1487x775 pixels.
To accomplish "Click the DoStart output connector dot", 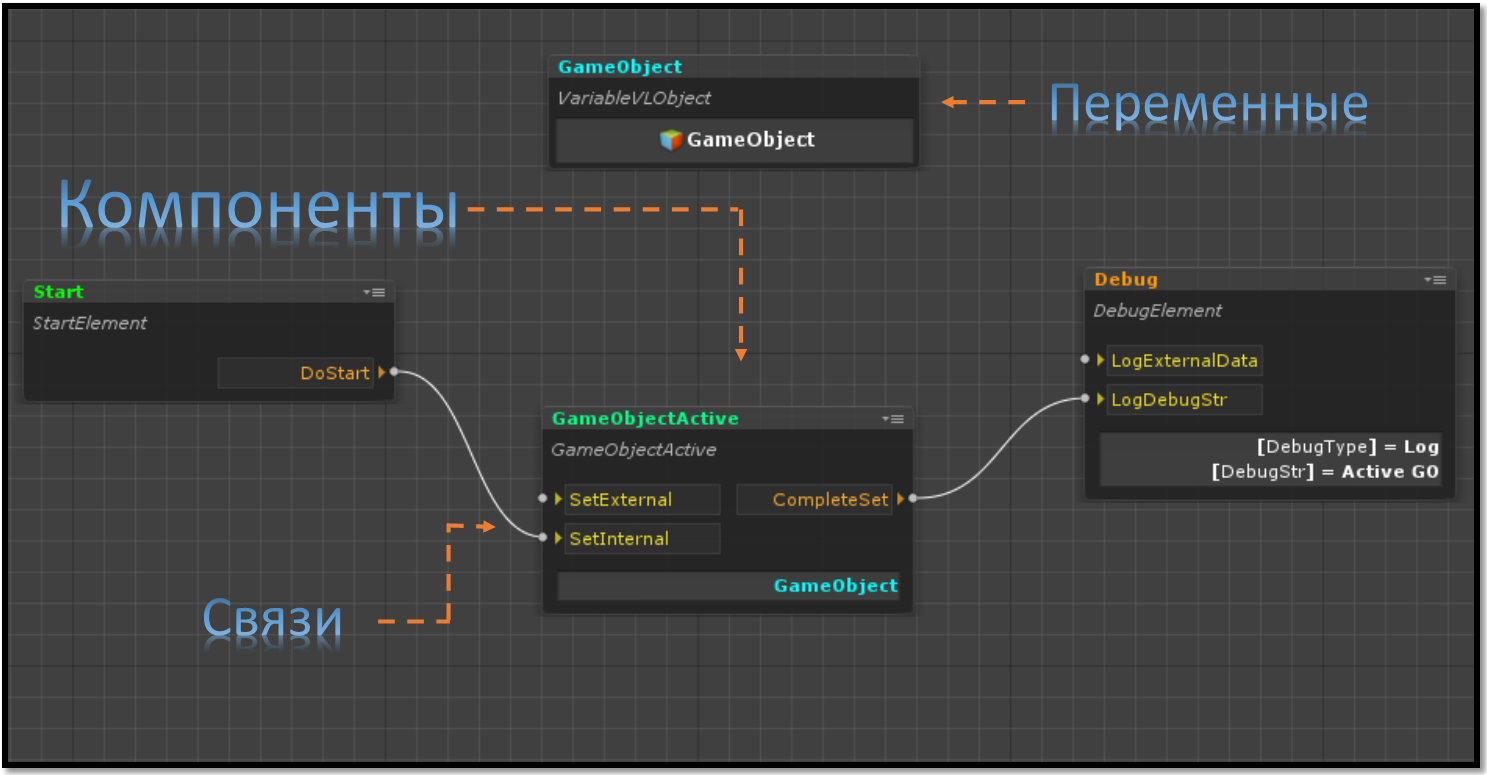I will pos(394,372).
